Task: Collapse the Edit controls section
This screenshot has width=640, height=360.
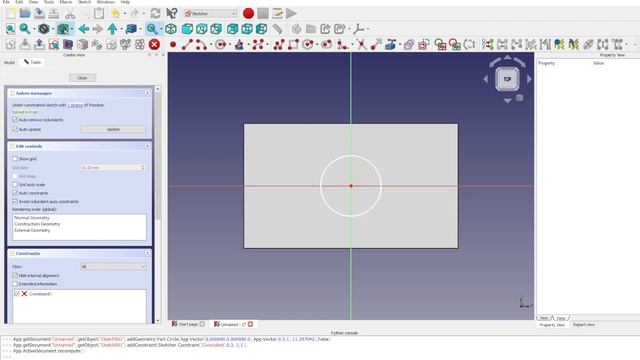Action: [x=147, y=146]
